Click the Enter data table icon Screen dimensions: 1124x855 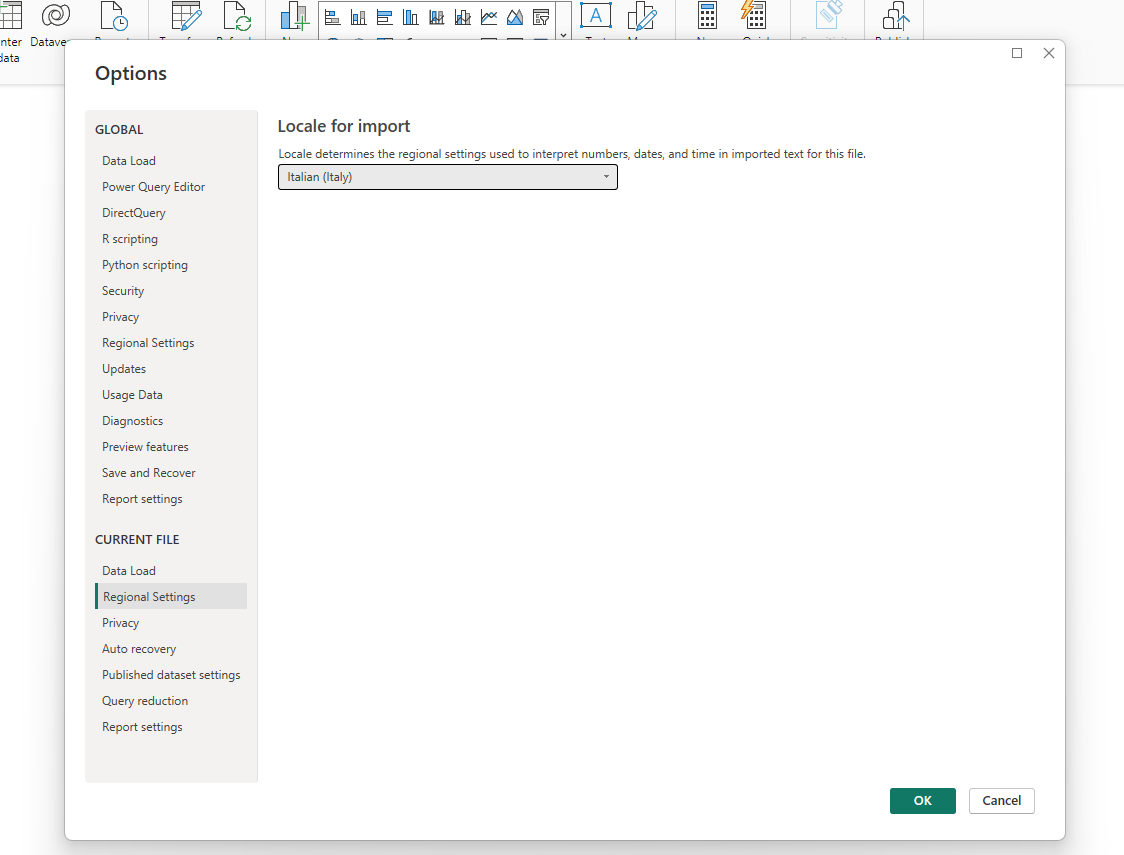pos(10,15)
